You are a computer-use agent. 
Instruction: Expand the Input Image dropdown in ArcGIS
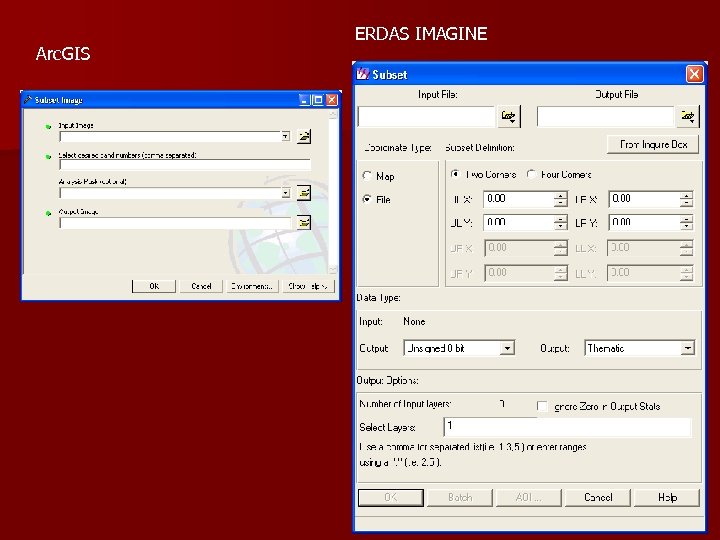[286, 136]
